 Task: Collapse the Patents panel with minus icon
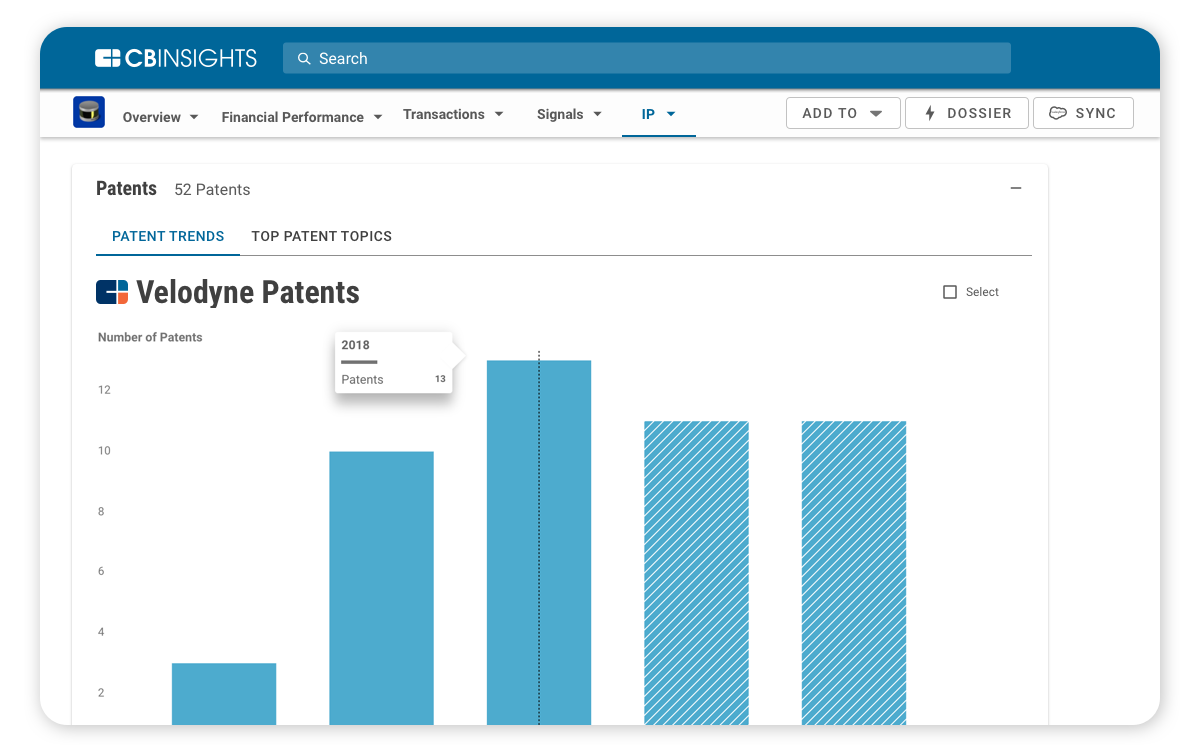1016,188
